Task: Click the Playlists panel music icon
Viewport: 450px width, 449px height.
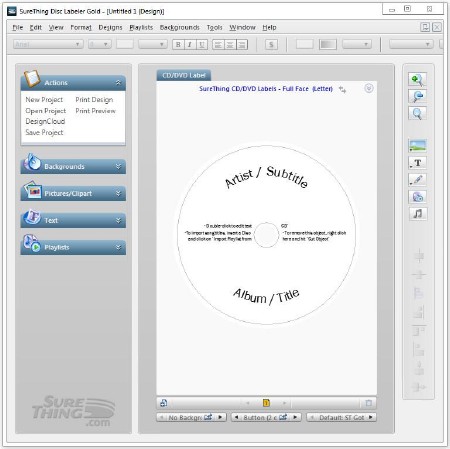Action: (32, 243)
